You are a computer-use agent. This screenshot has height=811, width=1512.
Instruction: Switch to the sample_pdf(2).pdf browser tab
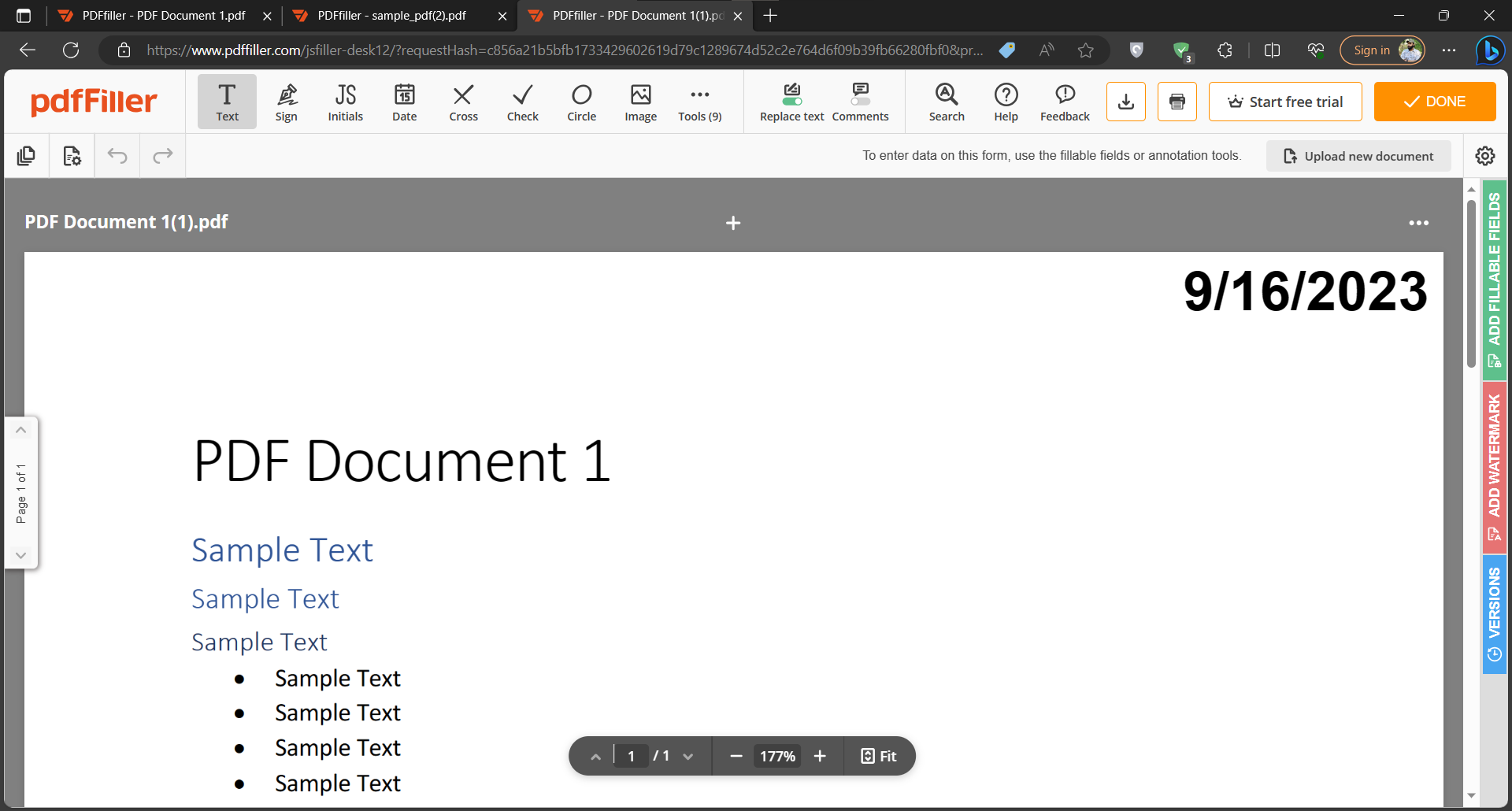pyautogui.click(x=391, y=16)
